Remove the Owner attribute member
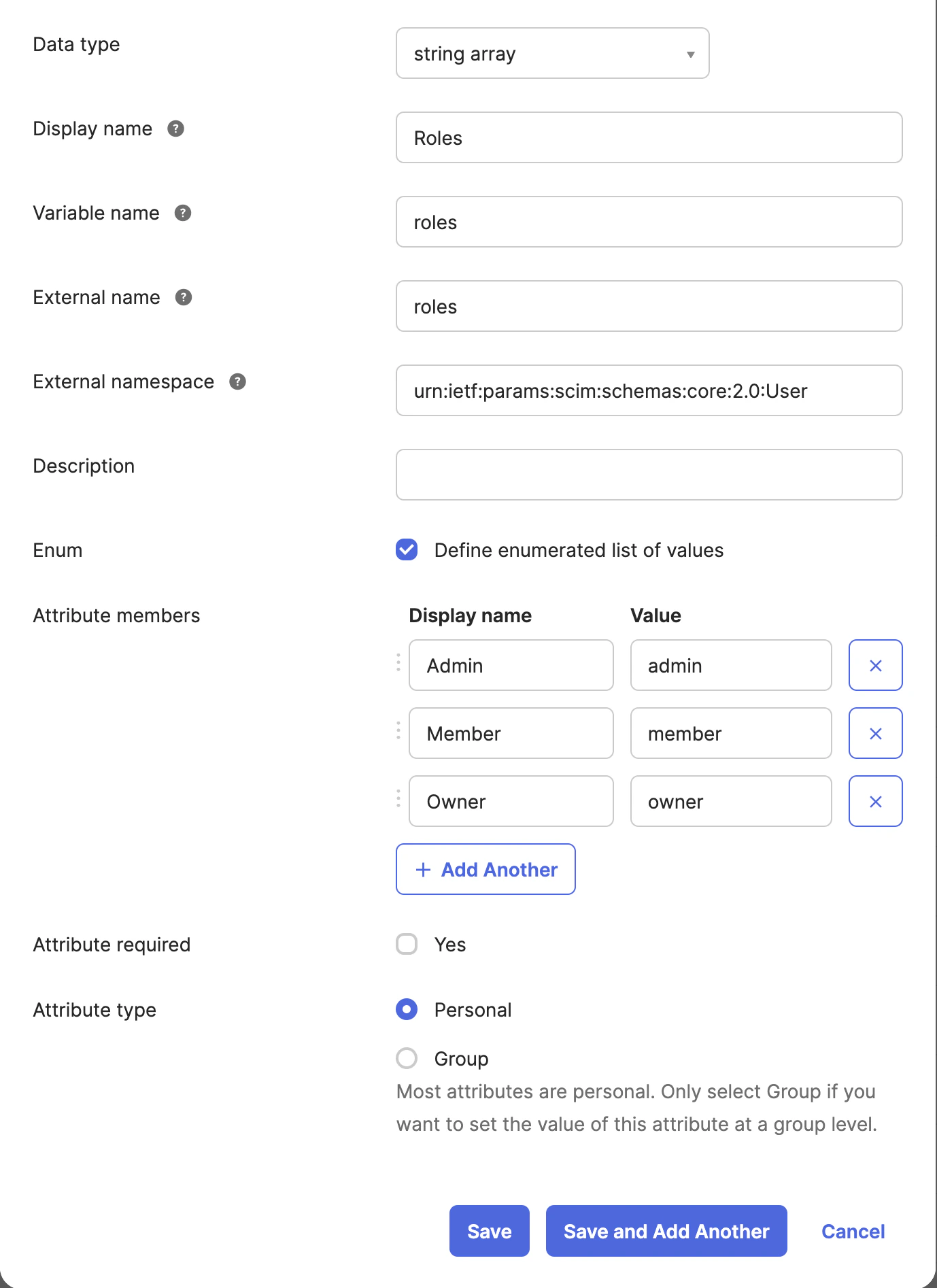The height and width of the screenshot is (1288, 937). [x=875, y=801]
